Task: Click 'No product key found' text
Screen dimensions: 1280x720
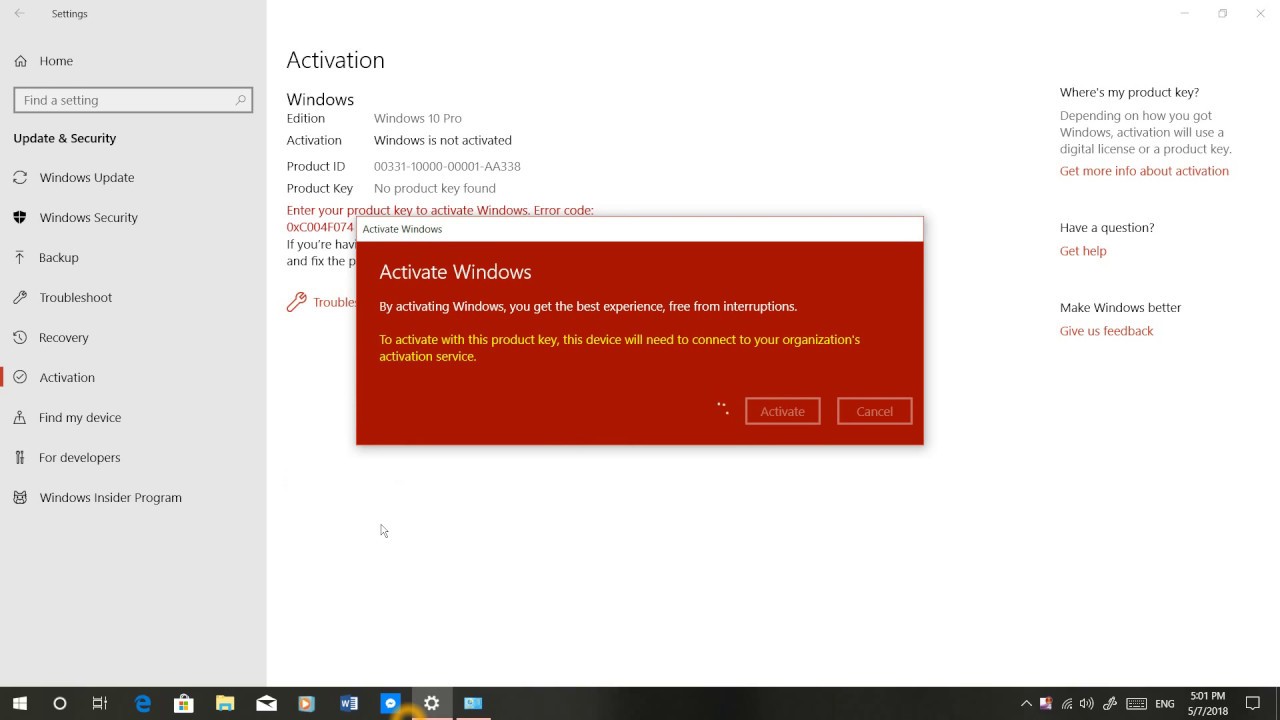Action: (435, 189)
